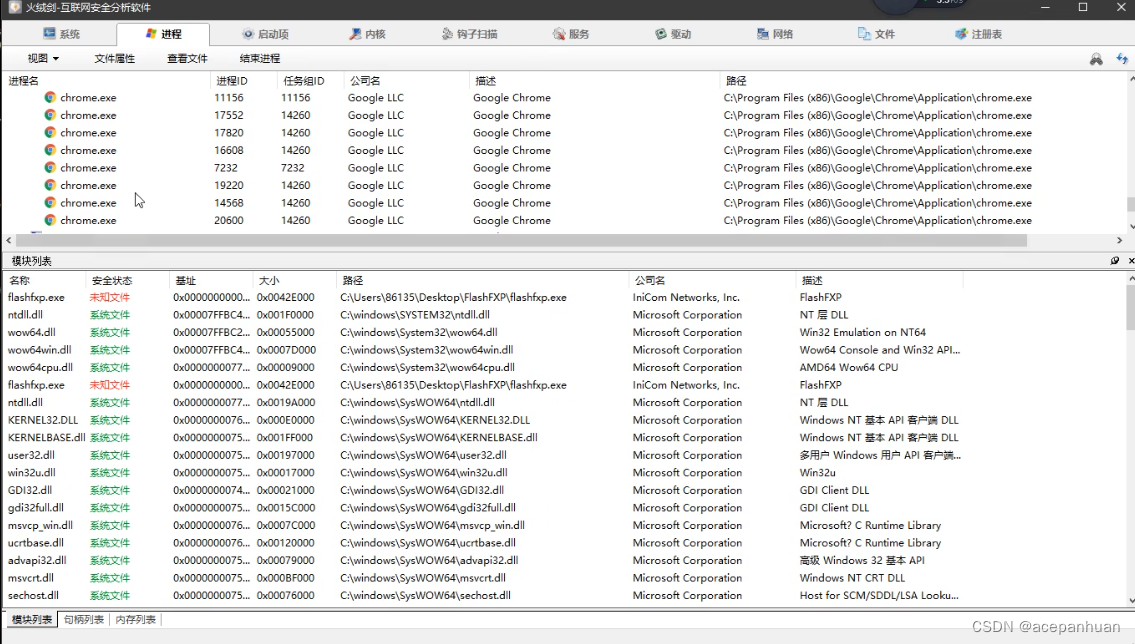Pin the 模块列表 panel
The height and width of the screenshot is (644, 1135).
click(x=1115, y=260)
